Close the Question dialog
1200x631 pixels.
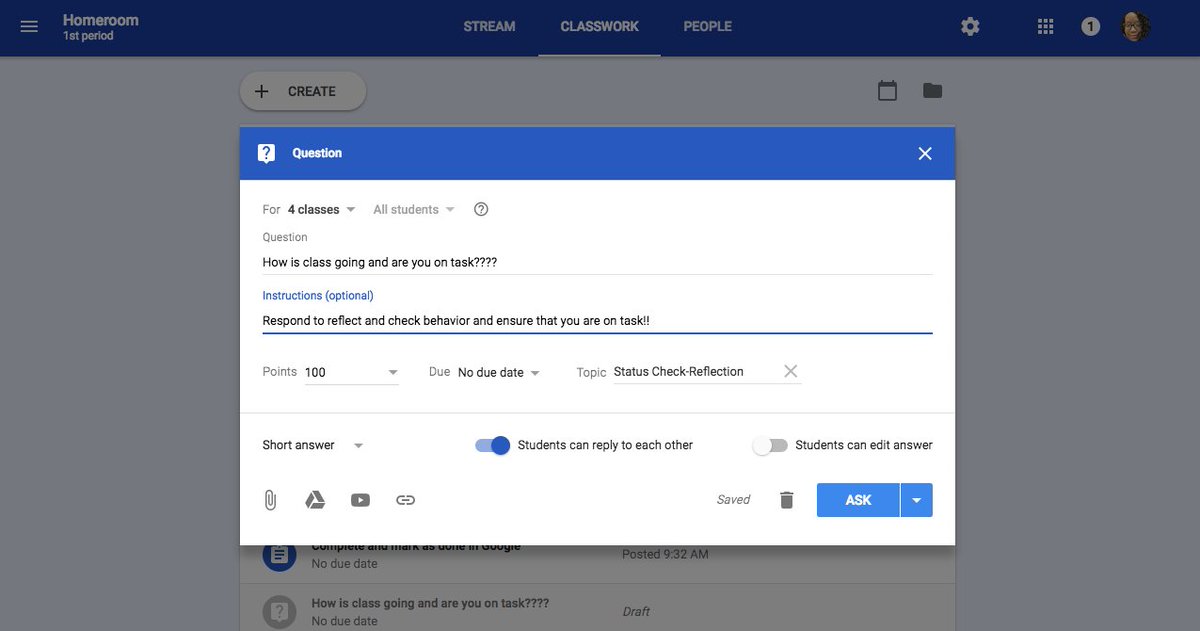tap(925, 153)
